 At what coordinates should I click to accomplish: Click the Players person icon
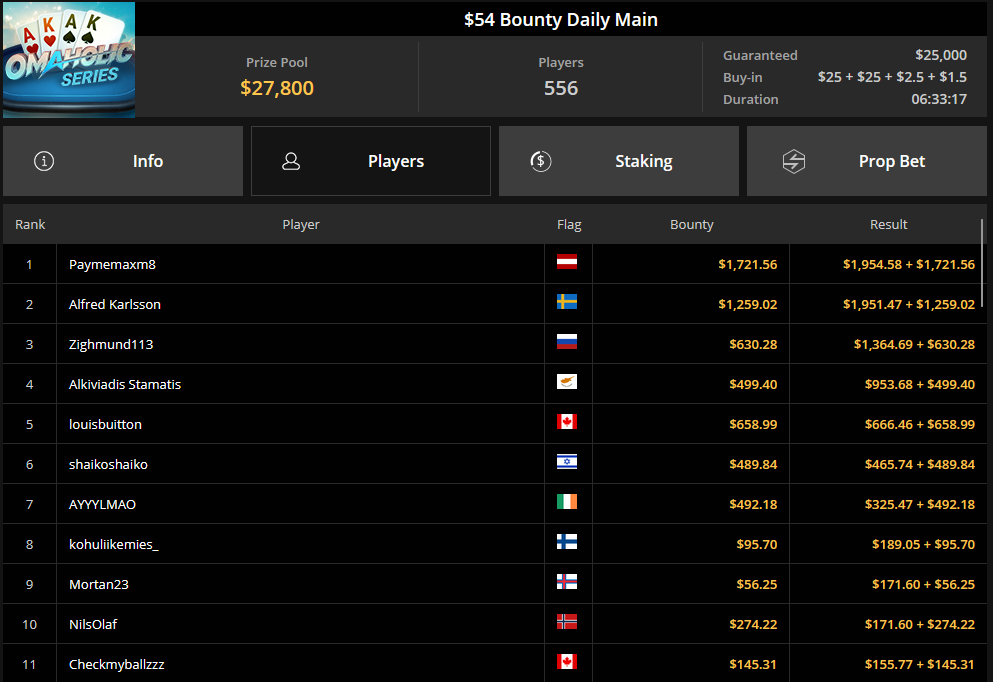[x=291, y=161]
